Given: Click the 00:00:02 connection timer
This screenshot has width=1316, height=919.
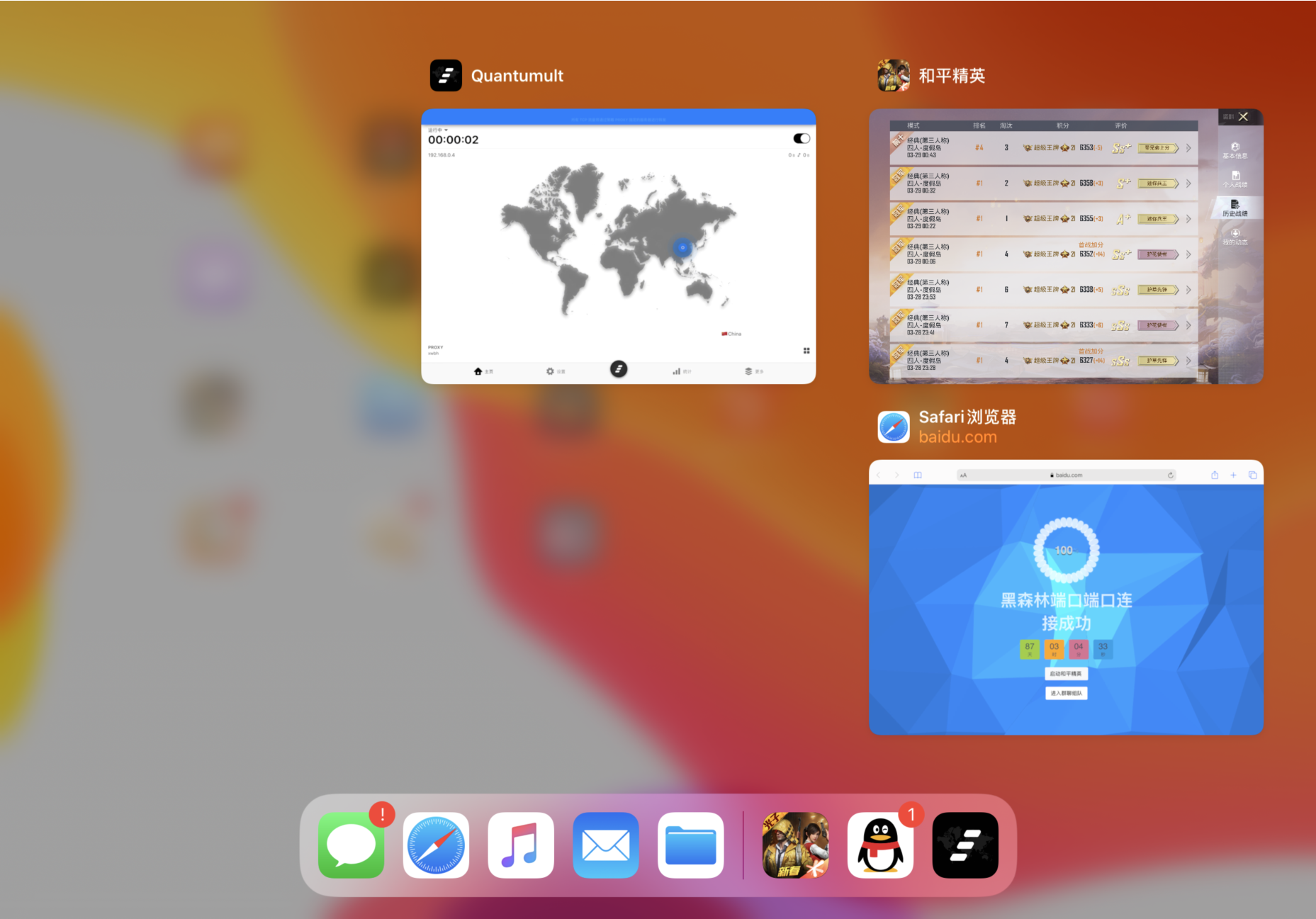Looking at the screenshot, I should click(x=454, y=140).
